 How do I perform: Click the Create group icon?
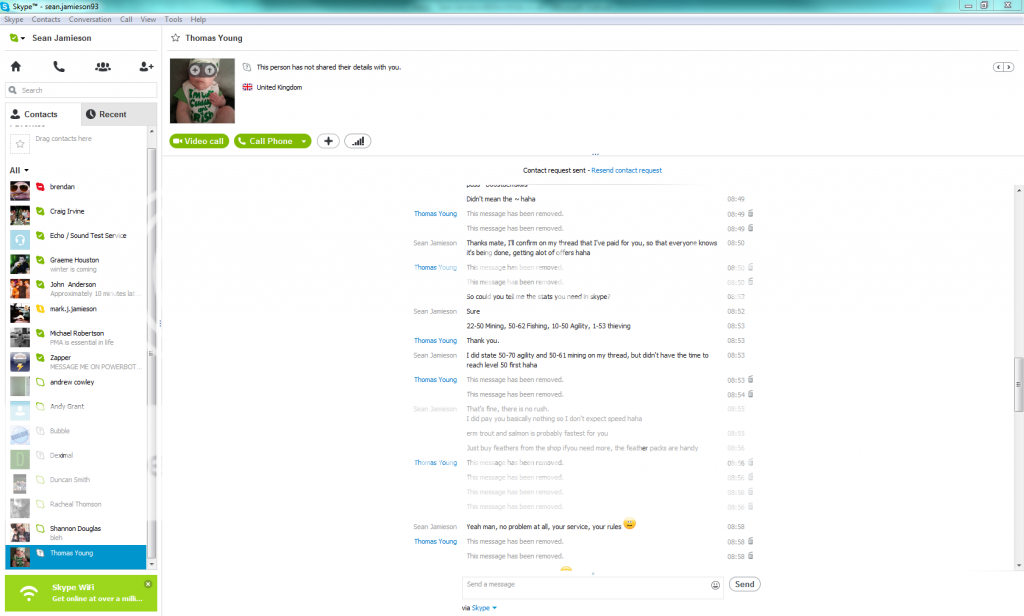point(102,67)
